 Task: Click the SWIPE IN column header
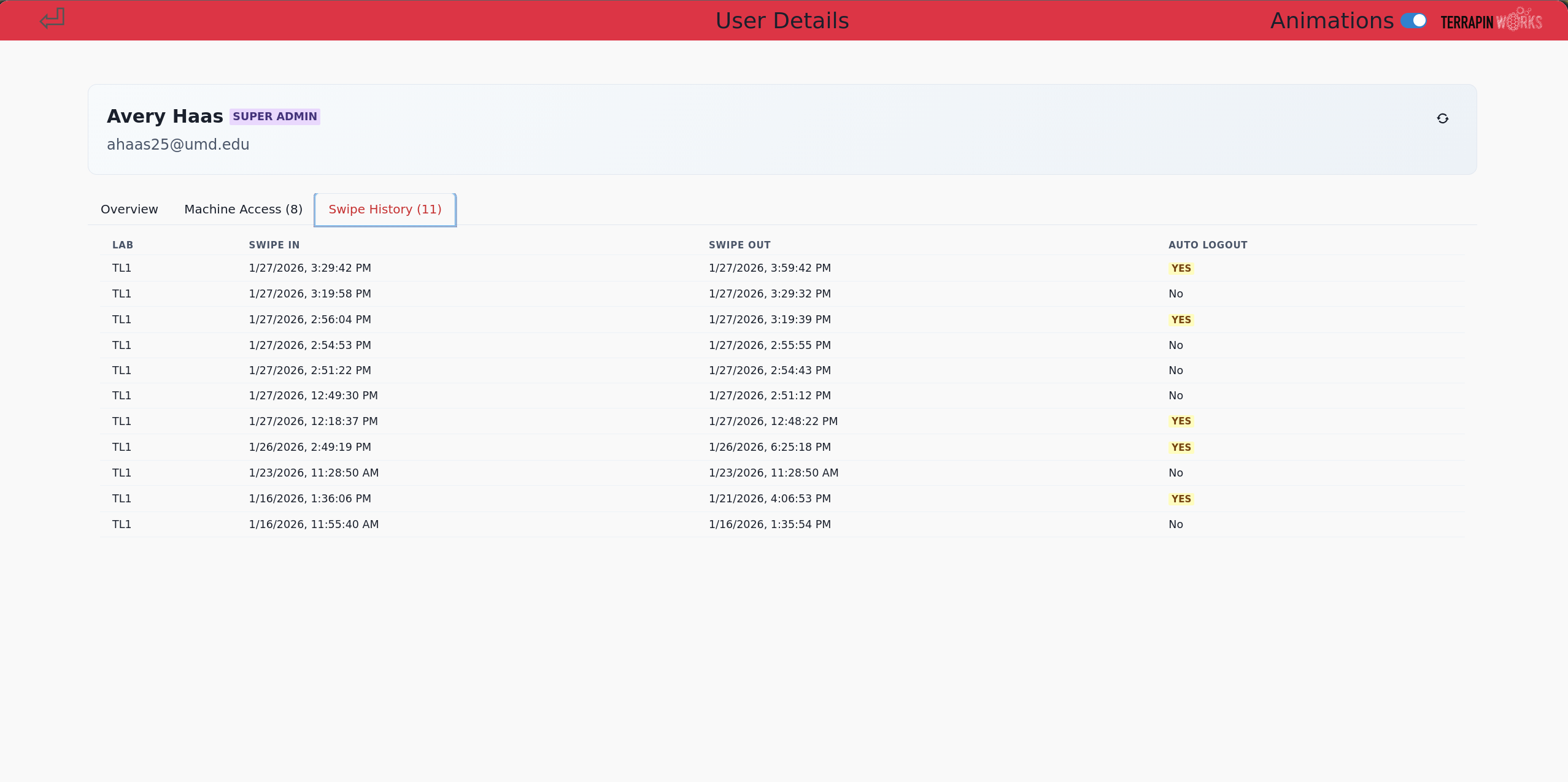point(274,245)
